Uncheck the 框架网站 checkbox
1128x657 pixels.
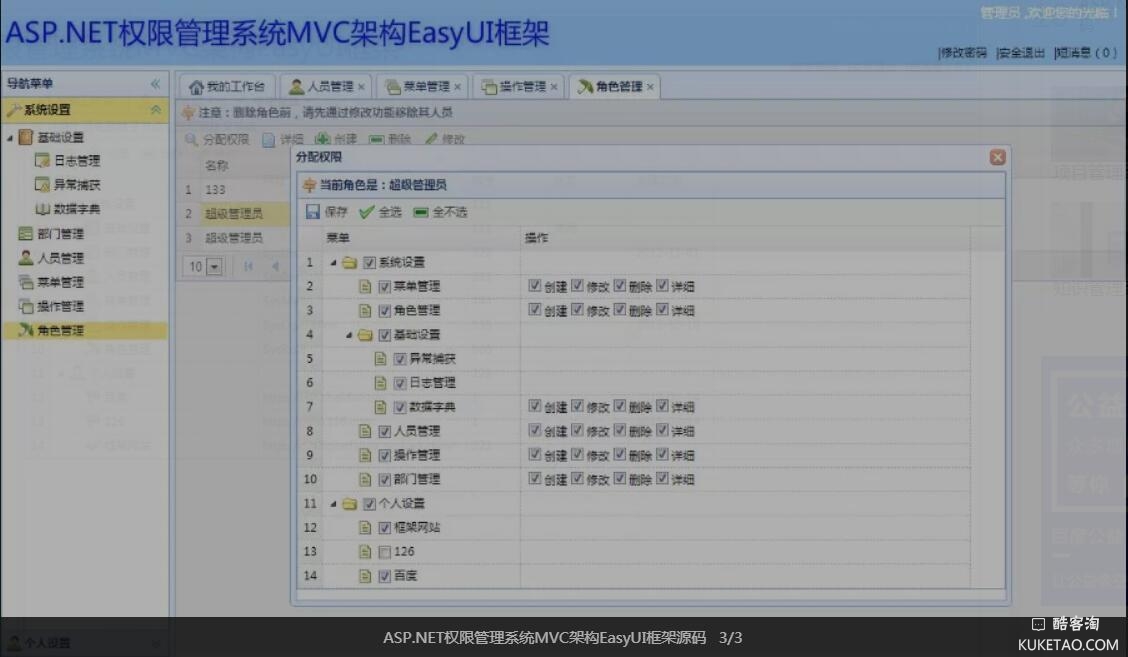(384, 528)
